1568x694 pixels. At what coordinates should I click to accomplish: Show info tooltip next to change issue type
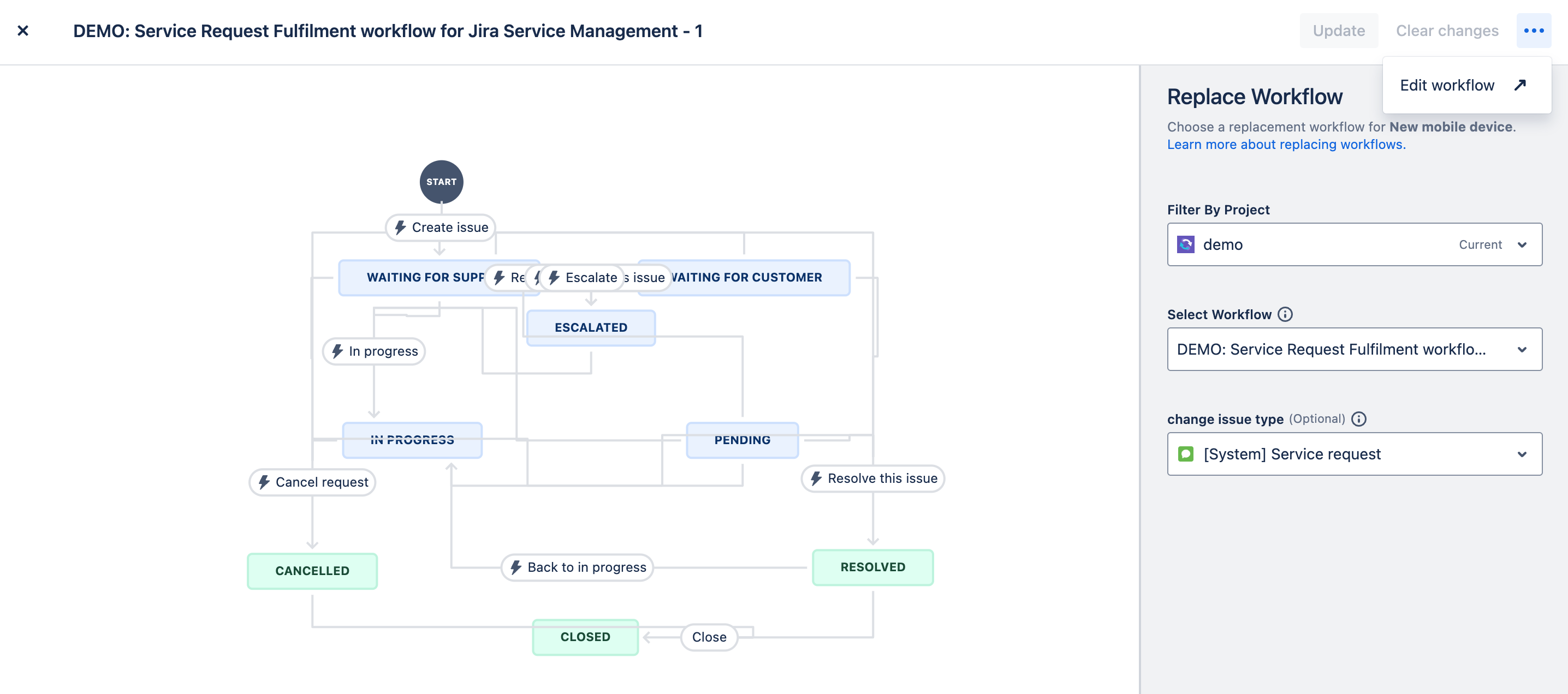pyautogui.click(x=1358, y=419)
